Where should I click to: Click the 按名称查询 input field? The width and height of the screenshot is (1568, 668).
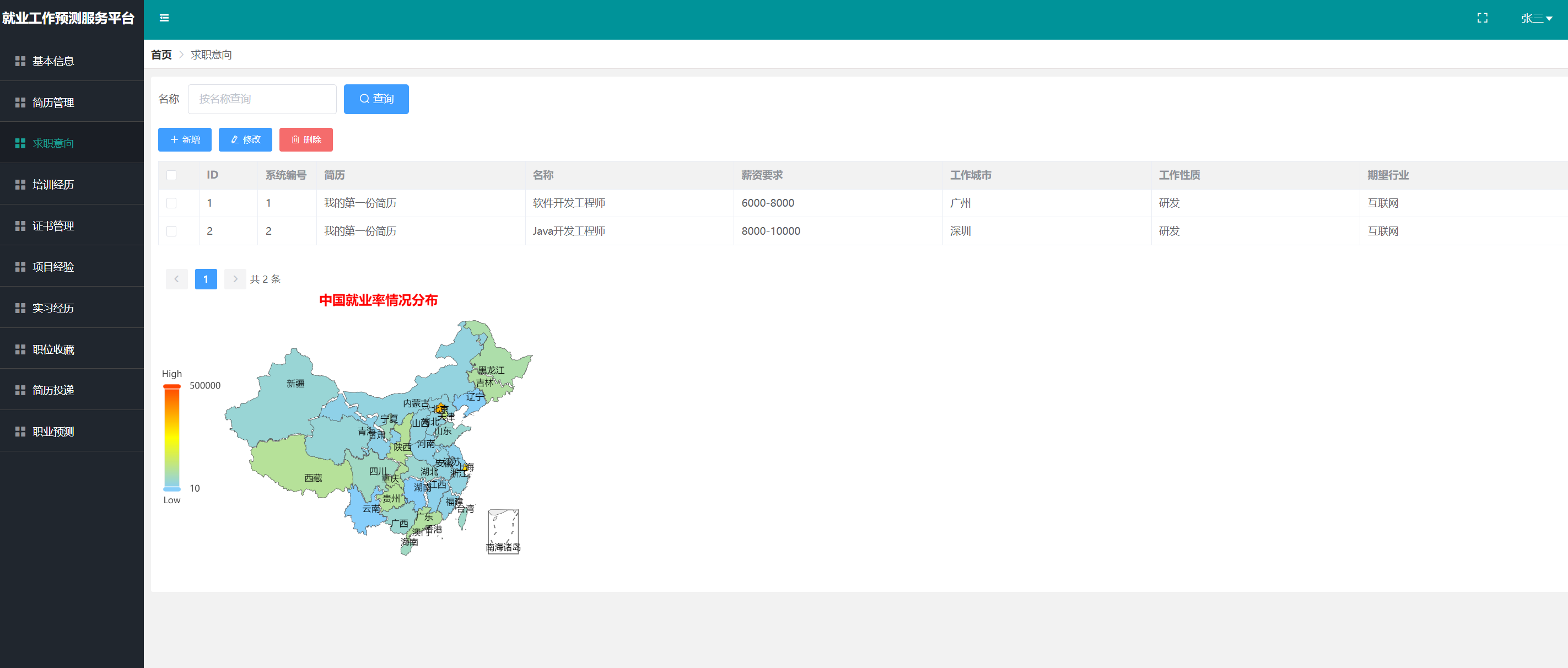(x=262, y=99)
